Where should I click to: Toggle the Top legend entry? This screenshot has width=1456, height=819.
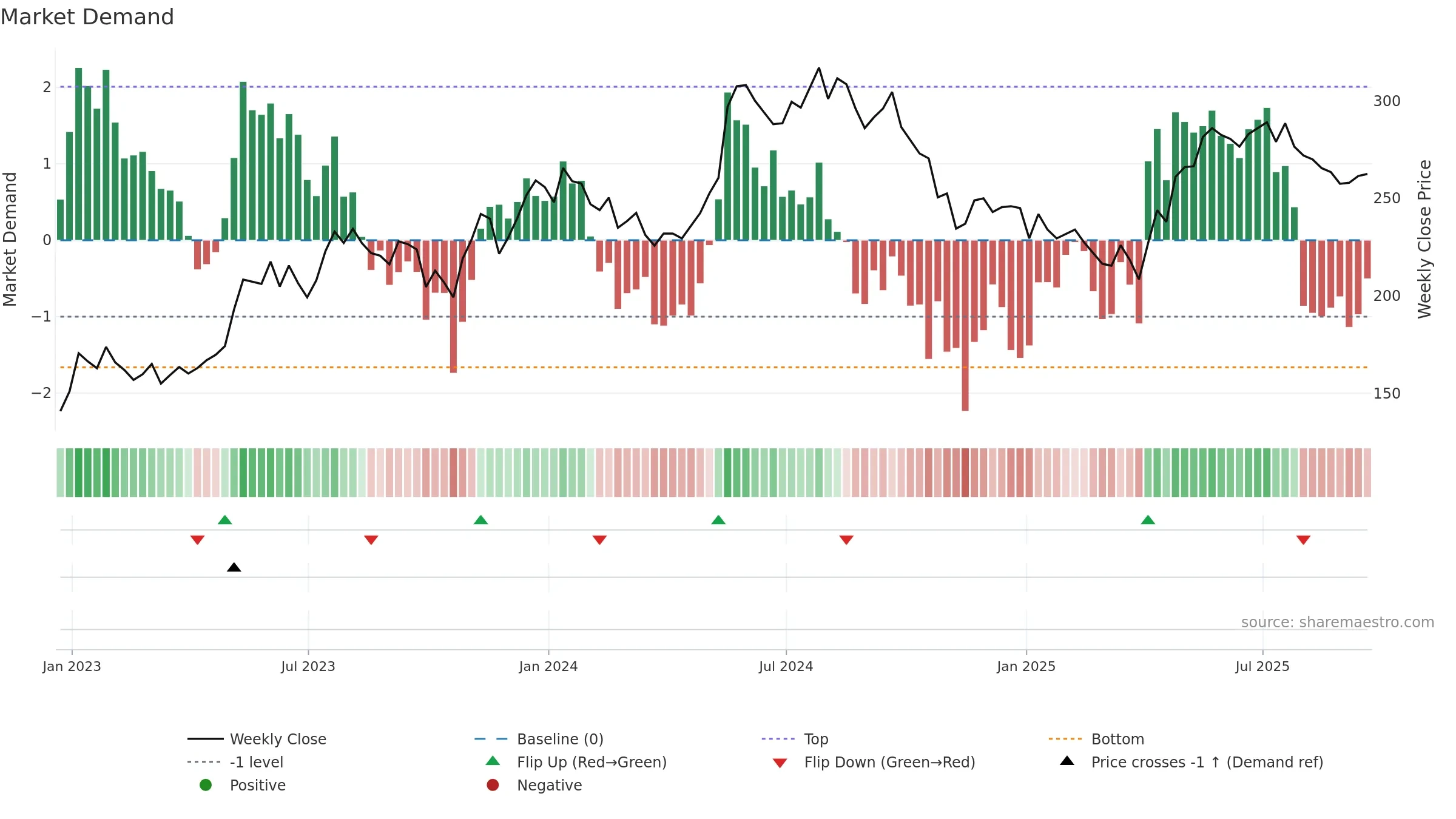[x=795, y=739]
